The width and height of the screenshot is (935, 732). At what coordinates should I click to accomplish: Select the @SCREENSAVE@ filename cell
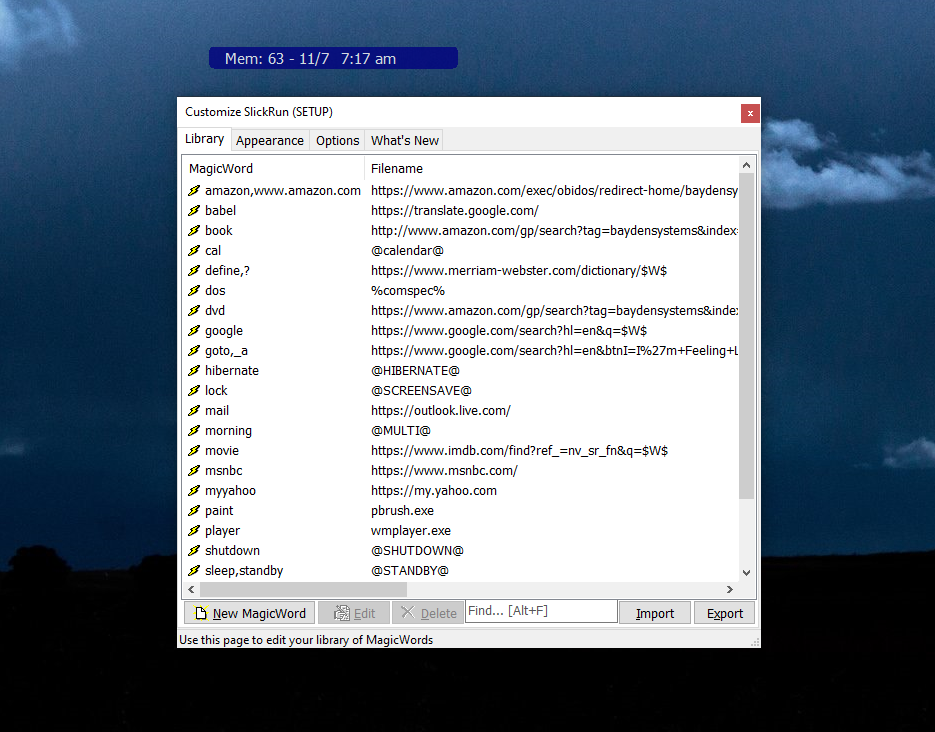tap(421, 390)
